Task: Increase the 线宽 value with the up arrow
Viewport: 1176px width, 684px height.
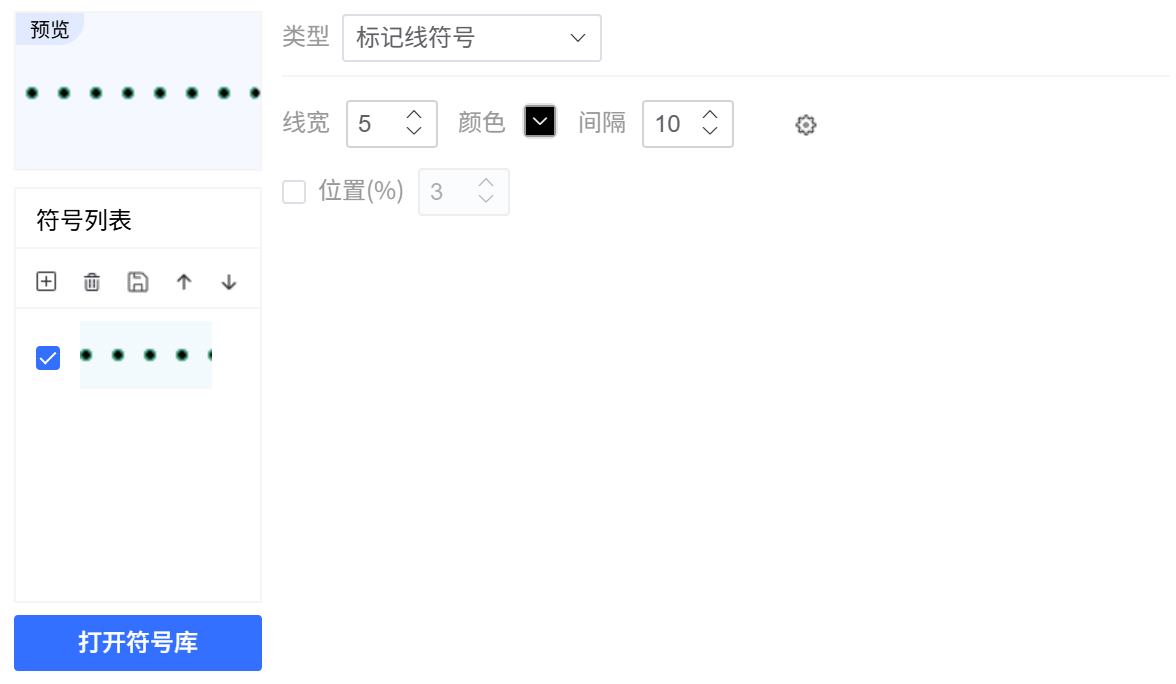Action: (415, 114)
